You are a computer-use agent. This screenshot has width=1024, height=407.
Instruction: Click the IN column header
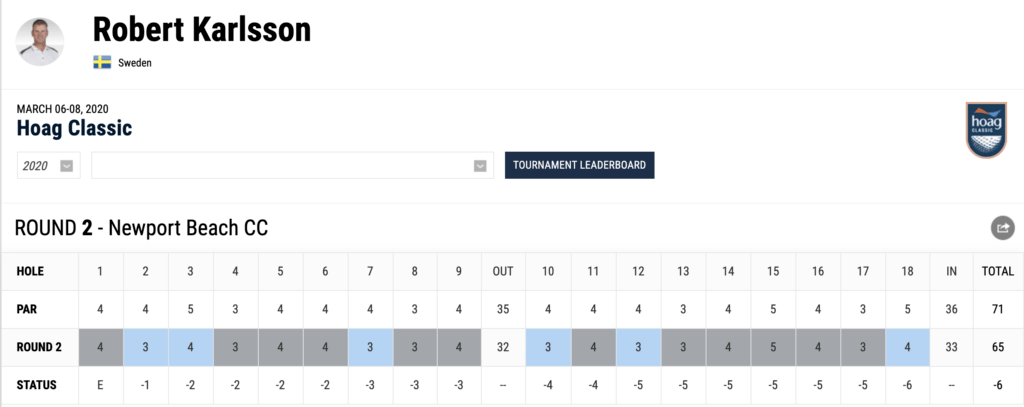(x=951, y=271)
